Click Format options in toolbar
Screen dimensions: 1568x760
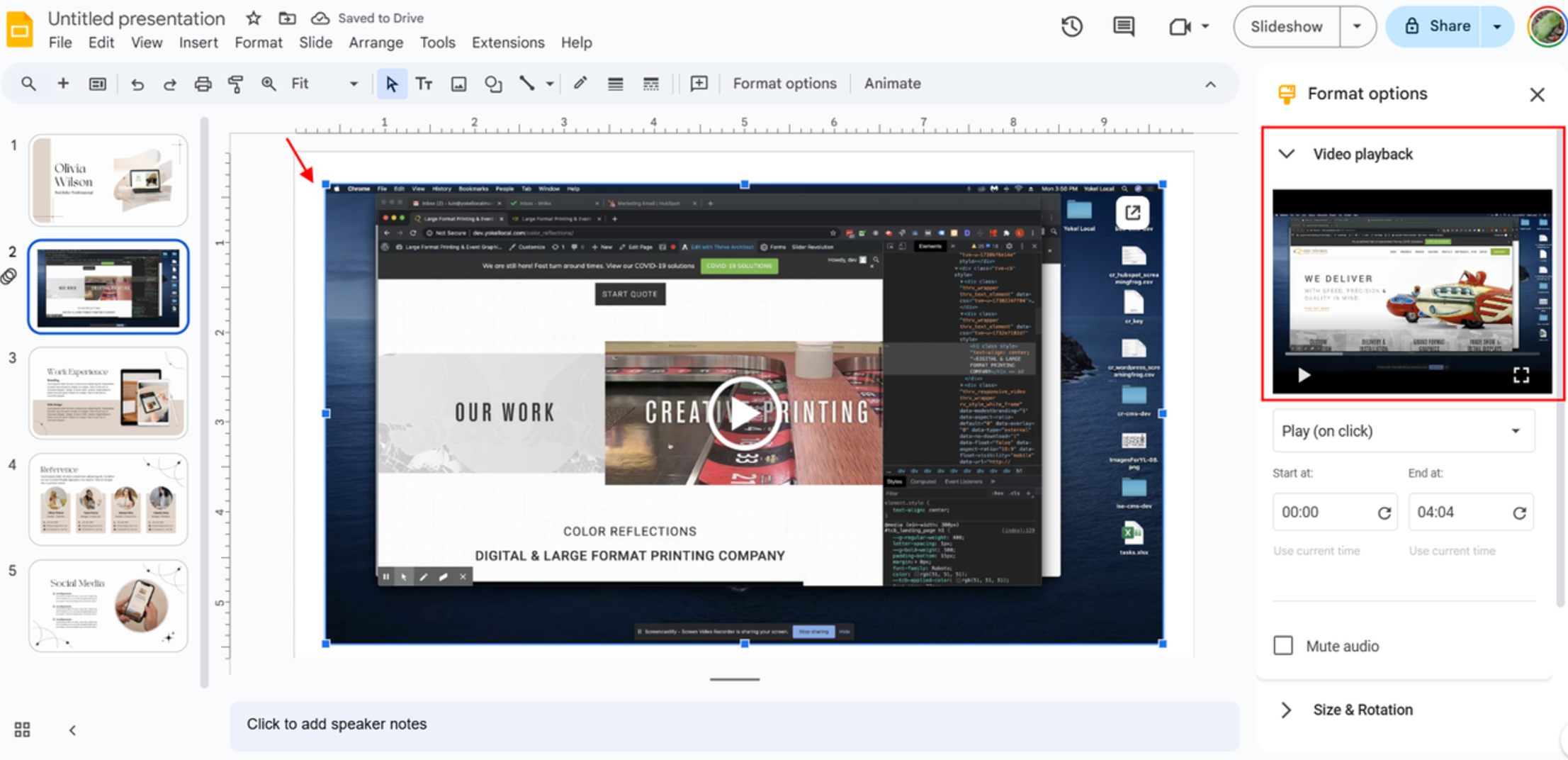[x=784, y=84]
